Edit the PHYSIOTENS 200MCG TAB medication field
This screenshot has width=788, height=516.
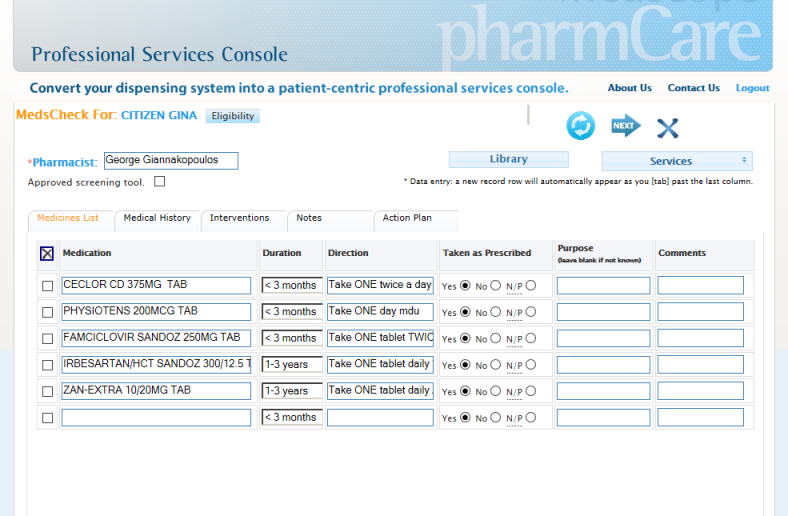point(156,312)
